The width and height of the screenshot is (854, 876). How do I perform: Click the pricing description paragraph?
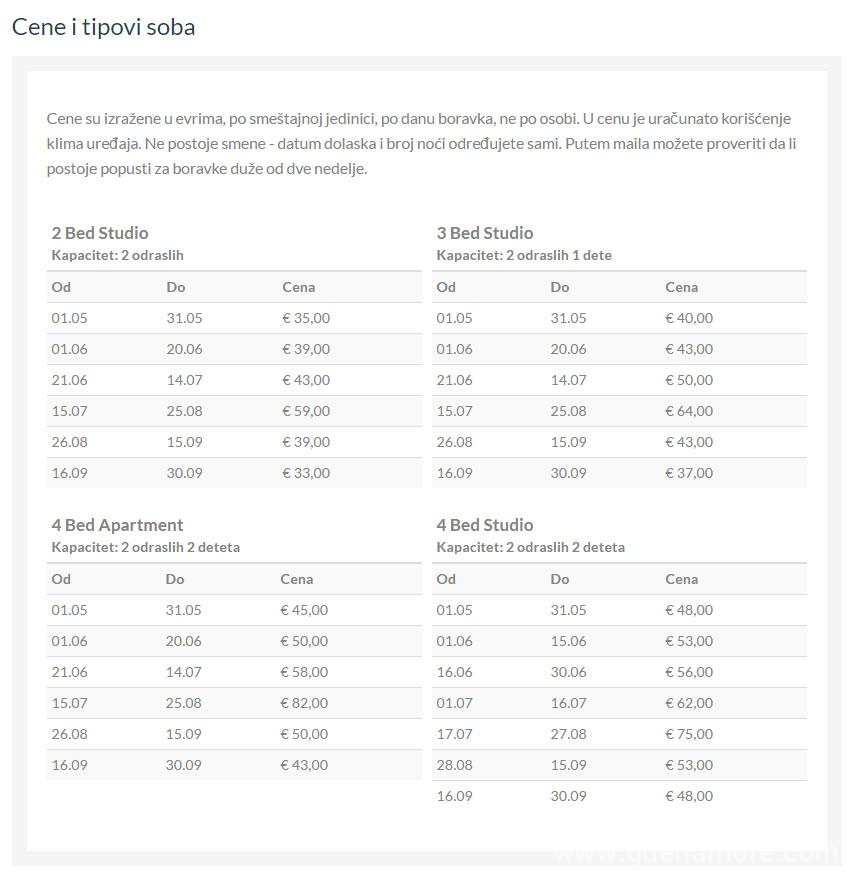point(420,144)
